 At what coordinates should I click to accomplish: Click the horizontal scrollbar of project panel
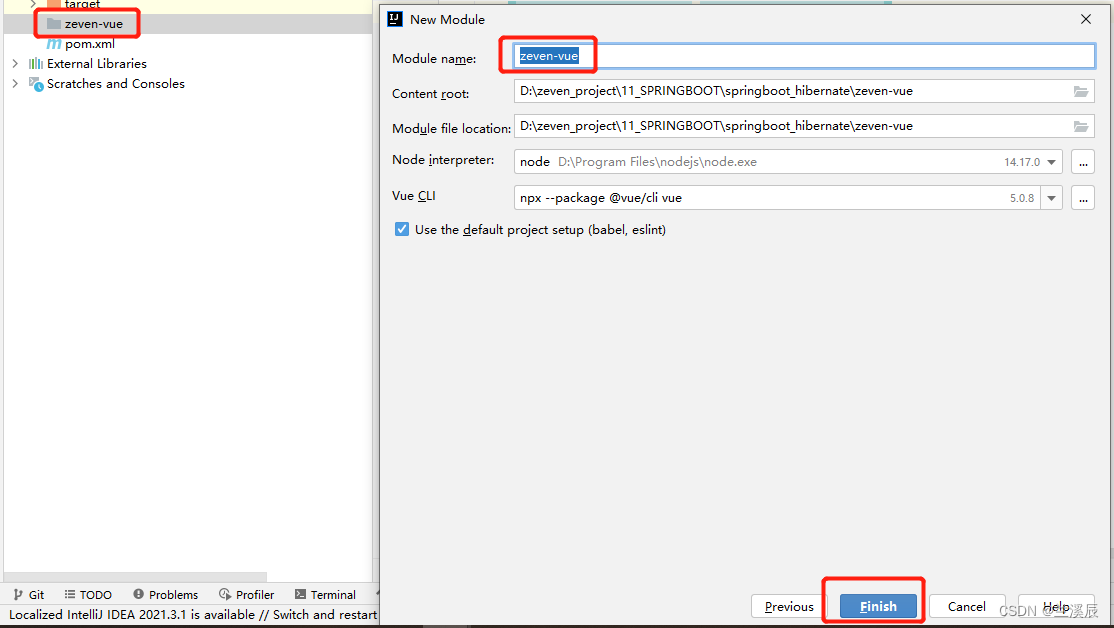click(135, 576)
